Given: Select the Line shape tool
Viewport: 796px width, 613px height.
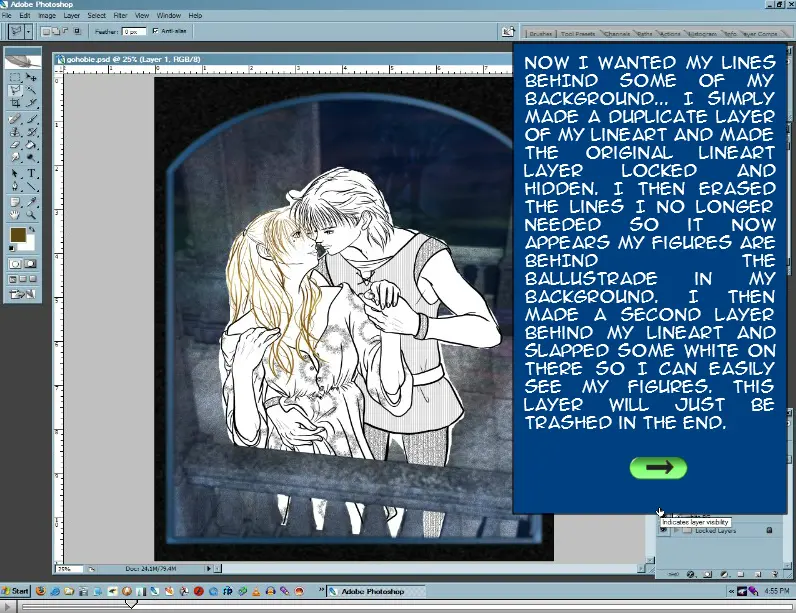Looking at the screenshot, I should [x=31, y=187].
